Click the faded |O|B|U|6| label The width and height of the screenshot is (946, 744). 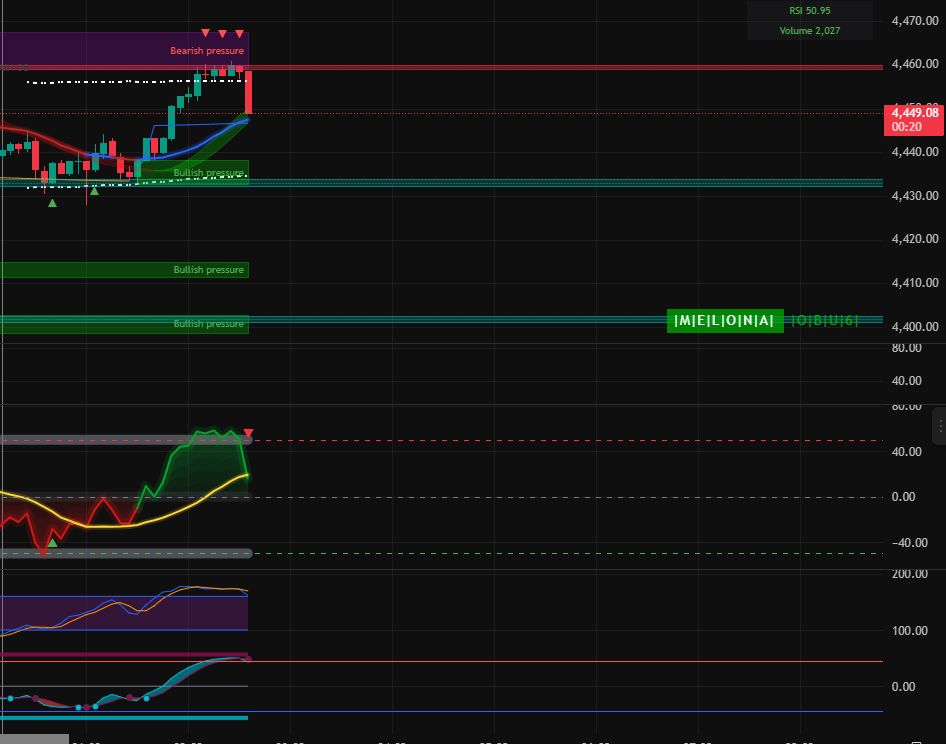click(824, 320)
